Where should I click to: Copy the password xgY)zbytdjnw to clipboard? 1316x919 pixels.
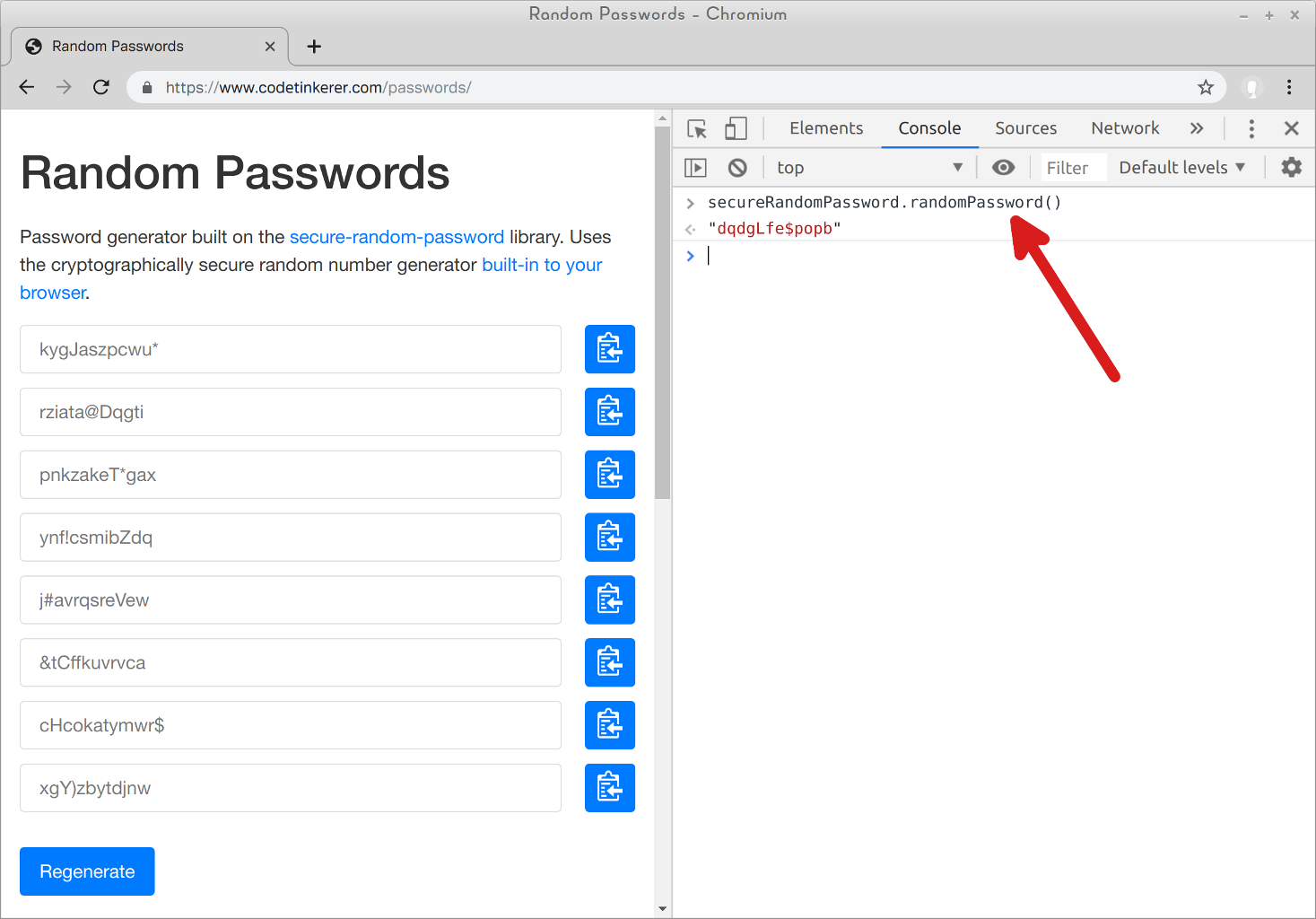pyautogui.click(x=609, y=788)
